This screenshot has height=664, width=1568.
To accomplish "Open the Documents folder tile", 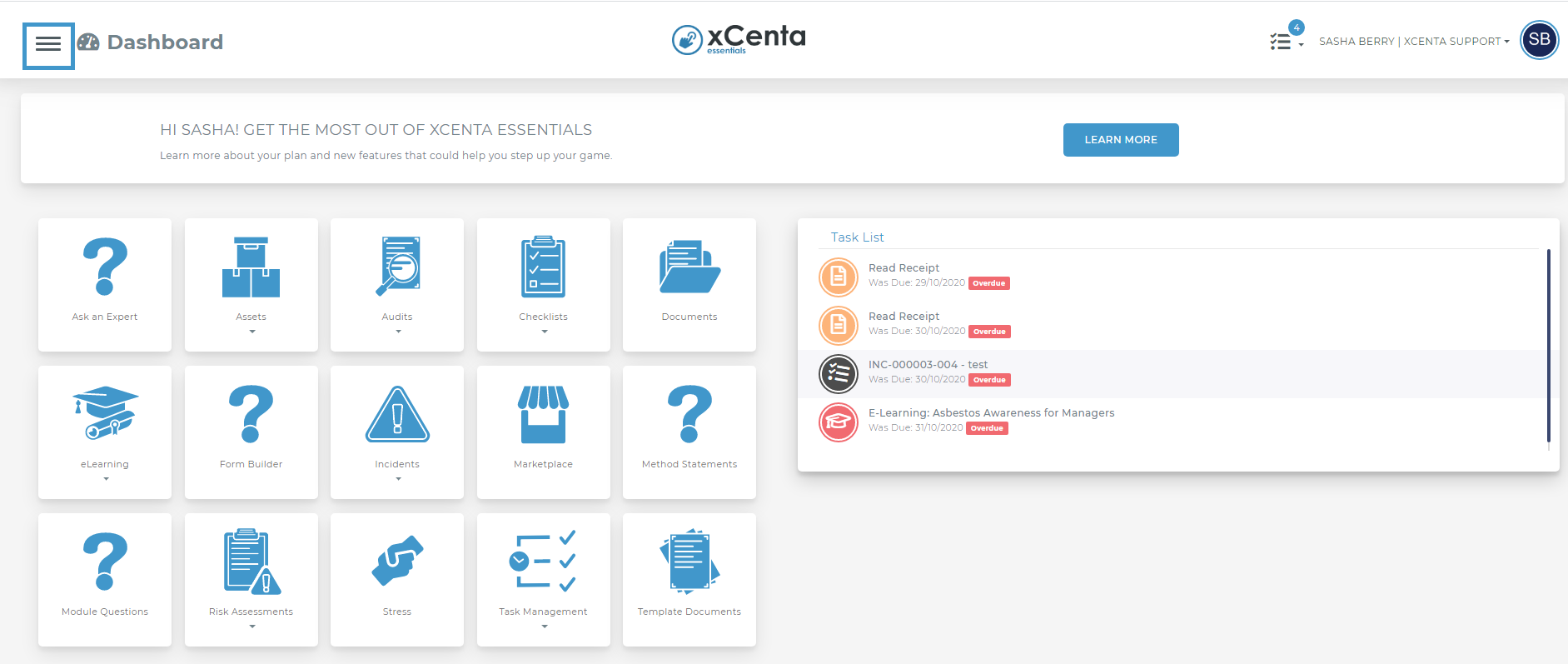I will pyautogui.click(x=689, y=285).
